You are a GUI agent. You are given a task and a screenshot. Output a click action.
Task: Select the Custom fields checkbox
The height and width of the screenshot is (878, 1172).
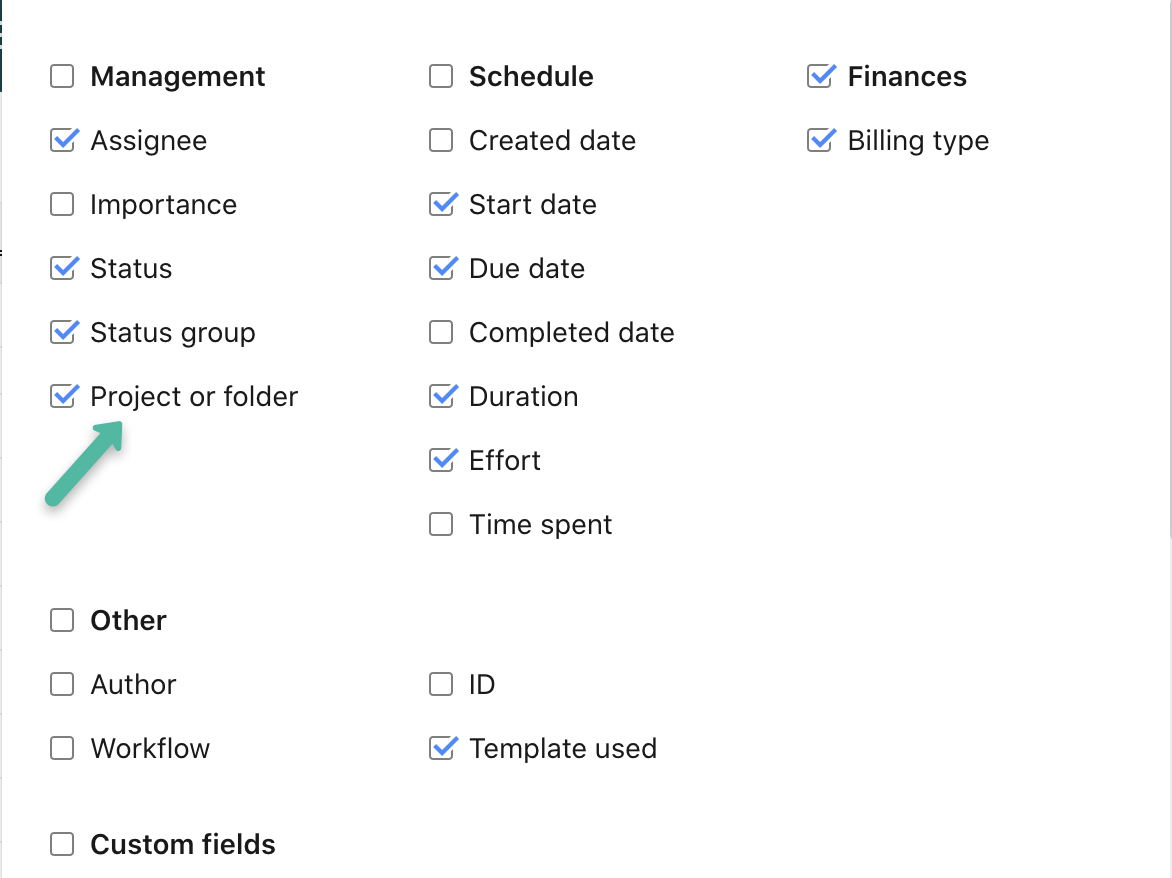(62, 845)
